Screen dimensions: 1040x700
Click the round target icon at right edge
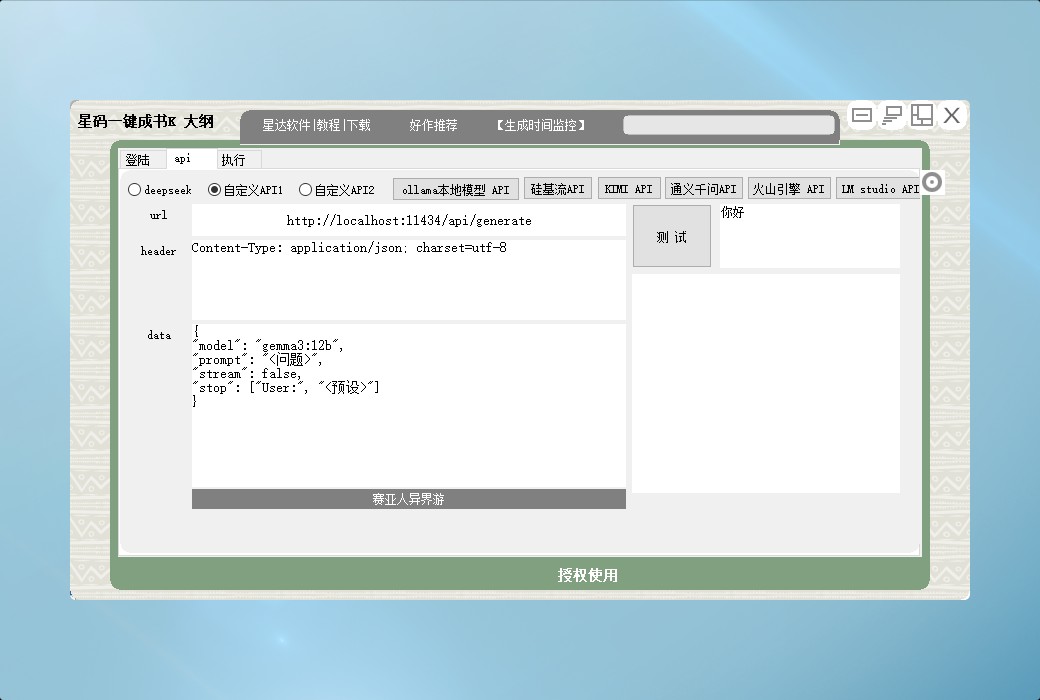[x=932, y=182]
